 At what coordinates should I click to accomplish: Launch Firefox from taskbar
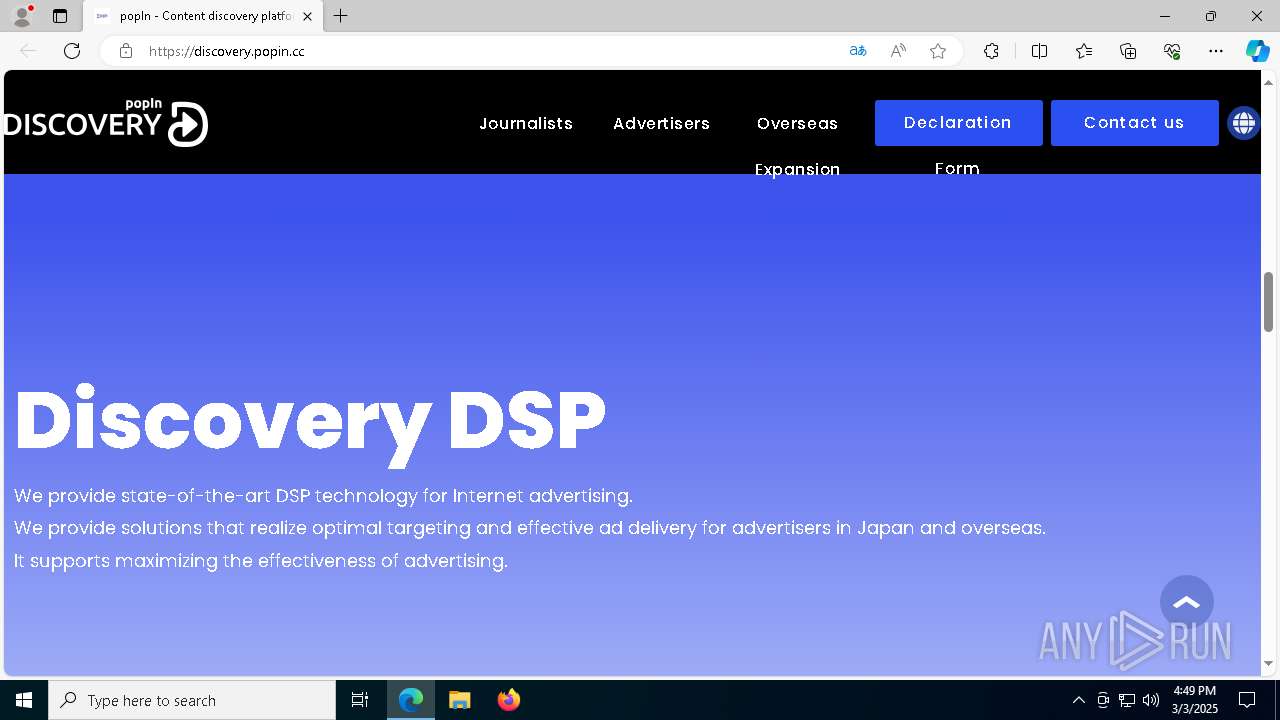509,700
